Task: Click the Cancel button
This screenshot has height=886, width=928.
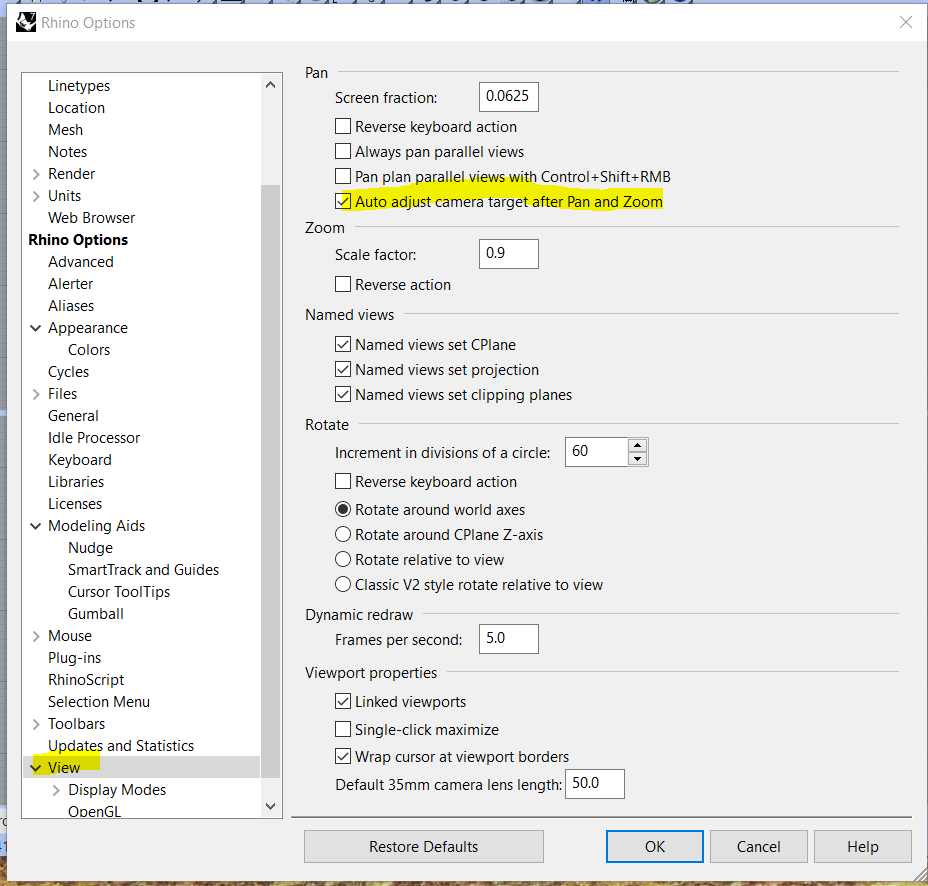Action: click(758, 846)
